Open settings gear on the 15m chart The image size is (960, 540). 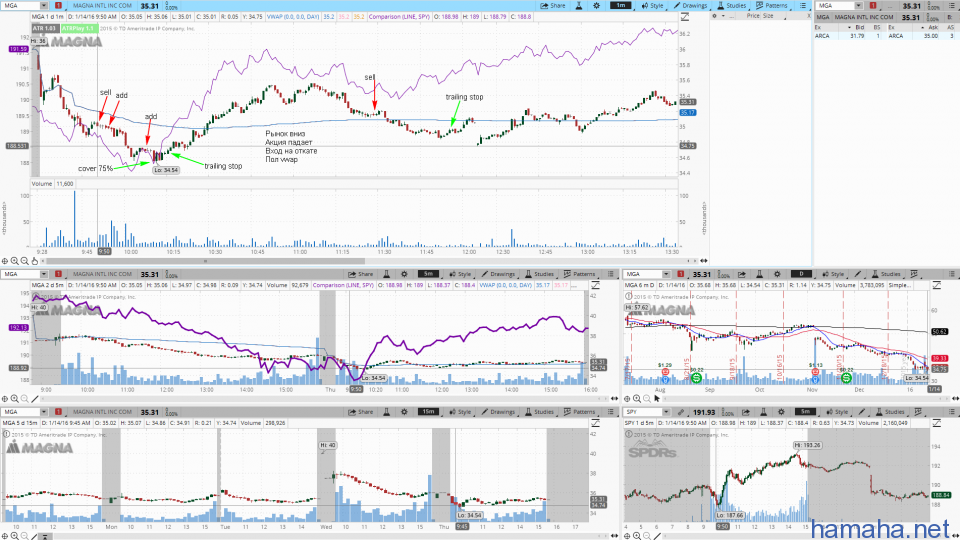point(404,412)
